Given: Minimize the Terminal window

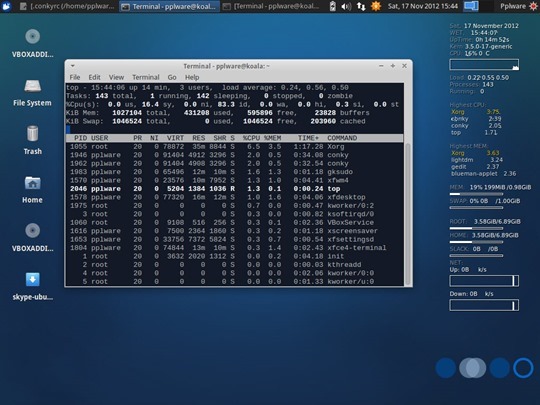Looking at the screenshot, I should [x=381, y=65].
